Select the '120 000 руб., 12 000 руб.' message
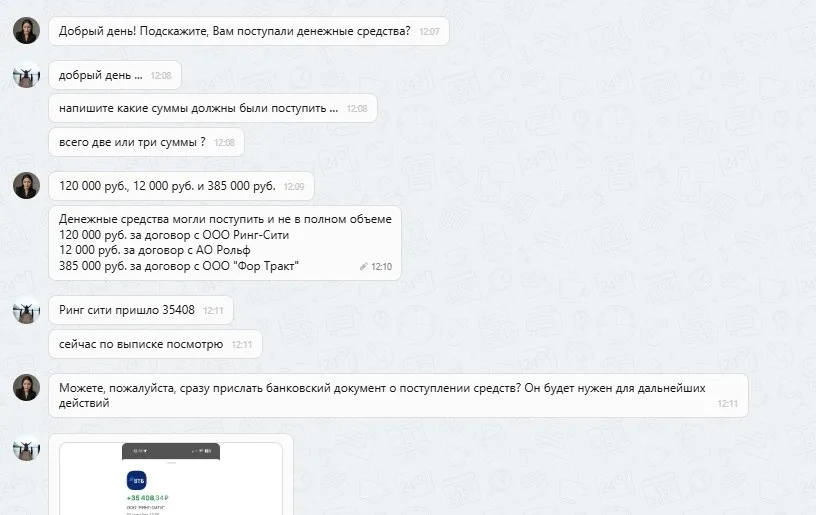The height and width of the screenshot is (515, 816). [x=181, y=186]
